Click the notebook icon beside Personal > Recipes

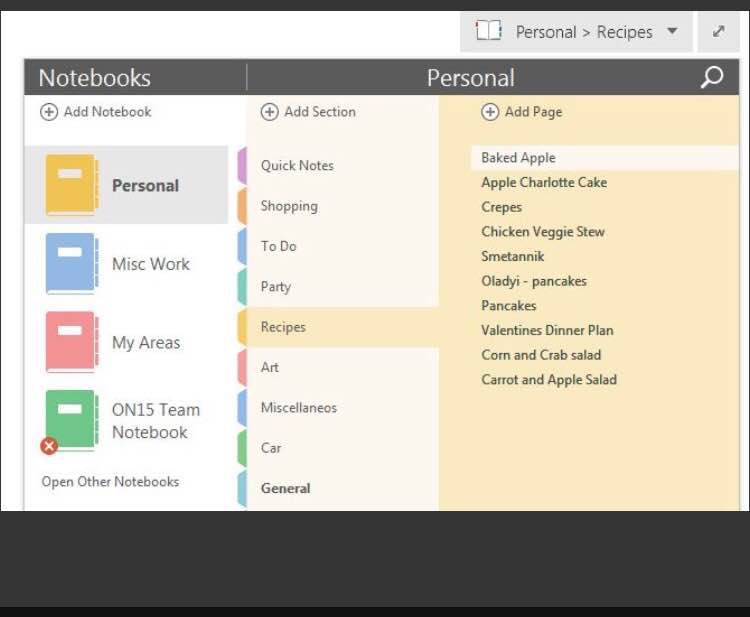coord(488,32)
